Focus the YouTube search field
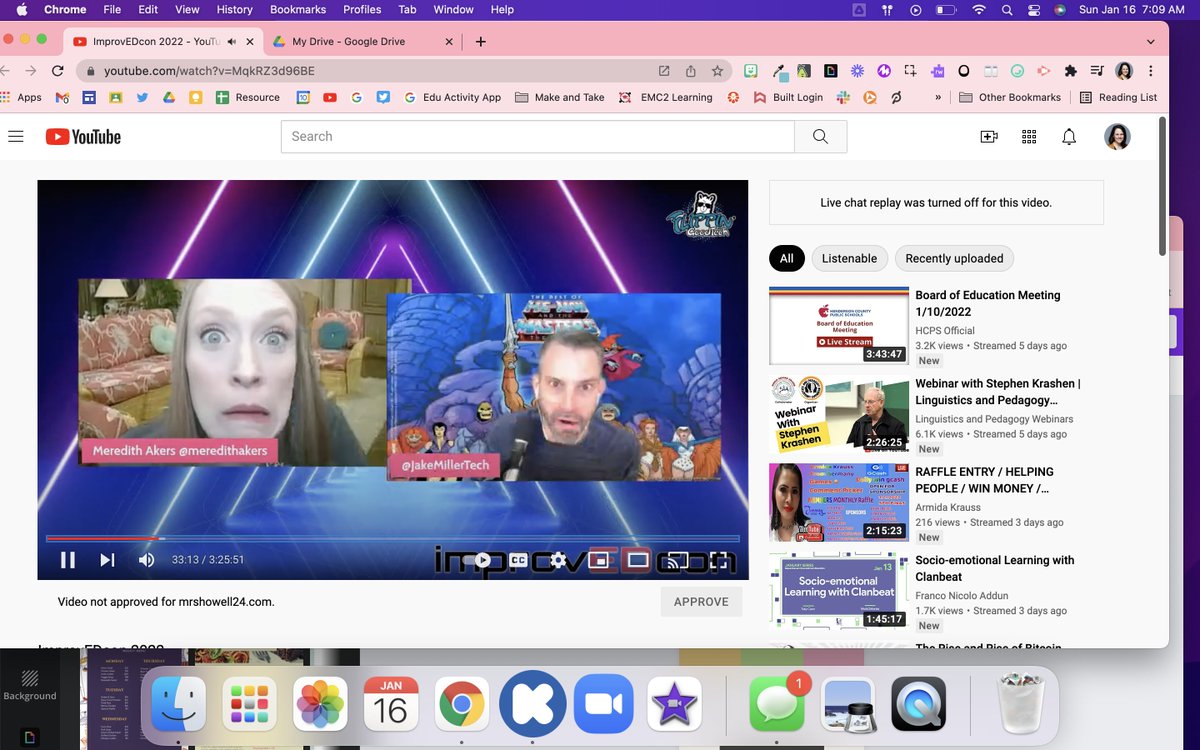The image size is (1200, 750). click(537, 136)
